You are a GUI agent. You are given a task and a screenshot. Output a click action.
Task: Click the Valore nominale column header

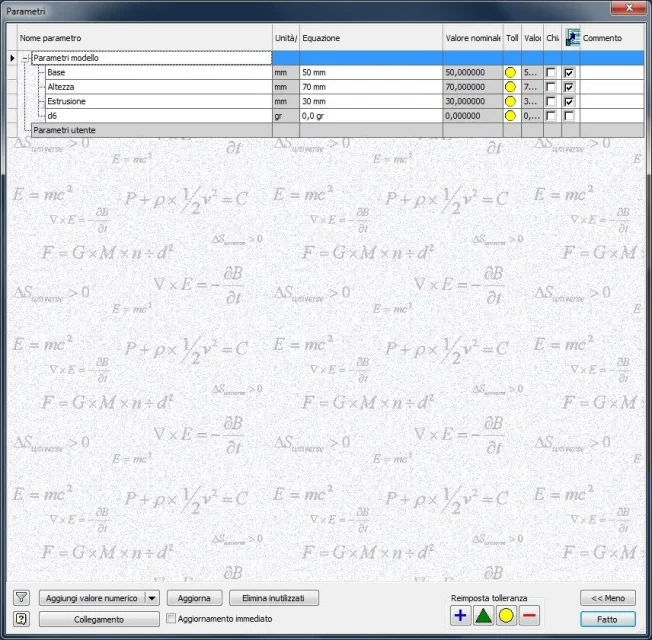(x=473, y=38)
